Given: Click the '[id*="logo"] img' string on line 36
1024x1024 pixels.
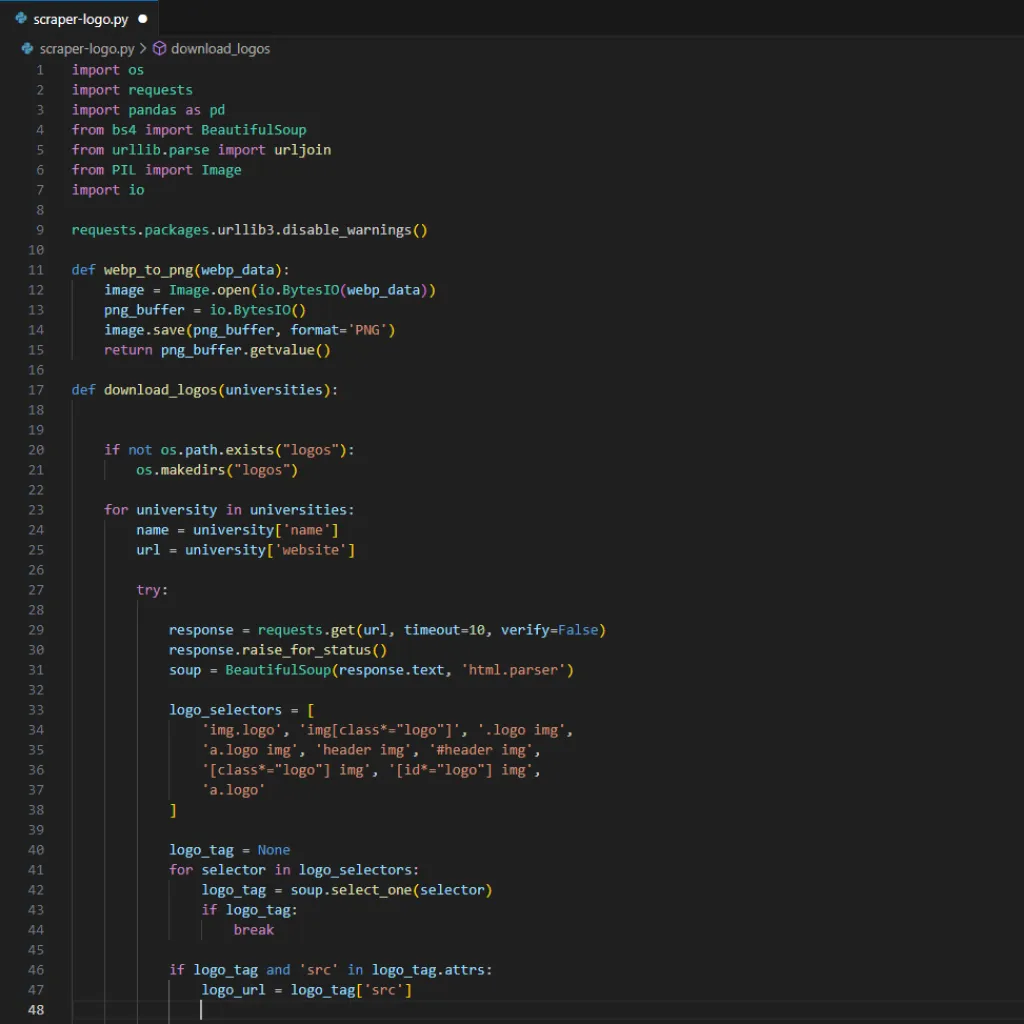Looking at the screenshot, I should click(461, 770).
